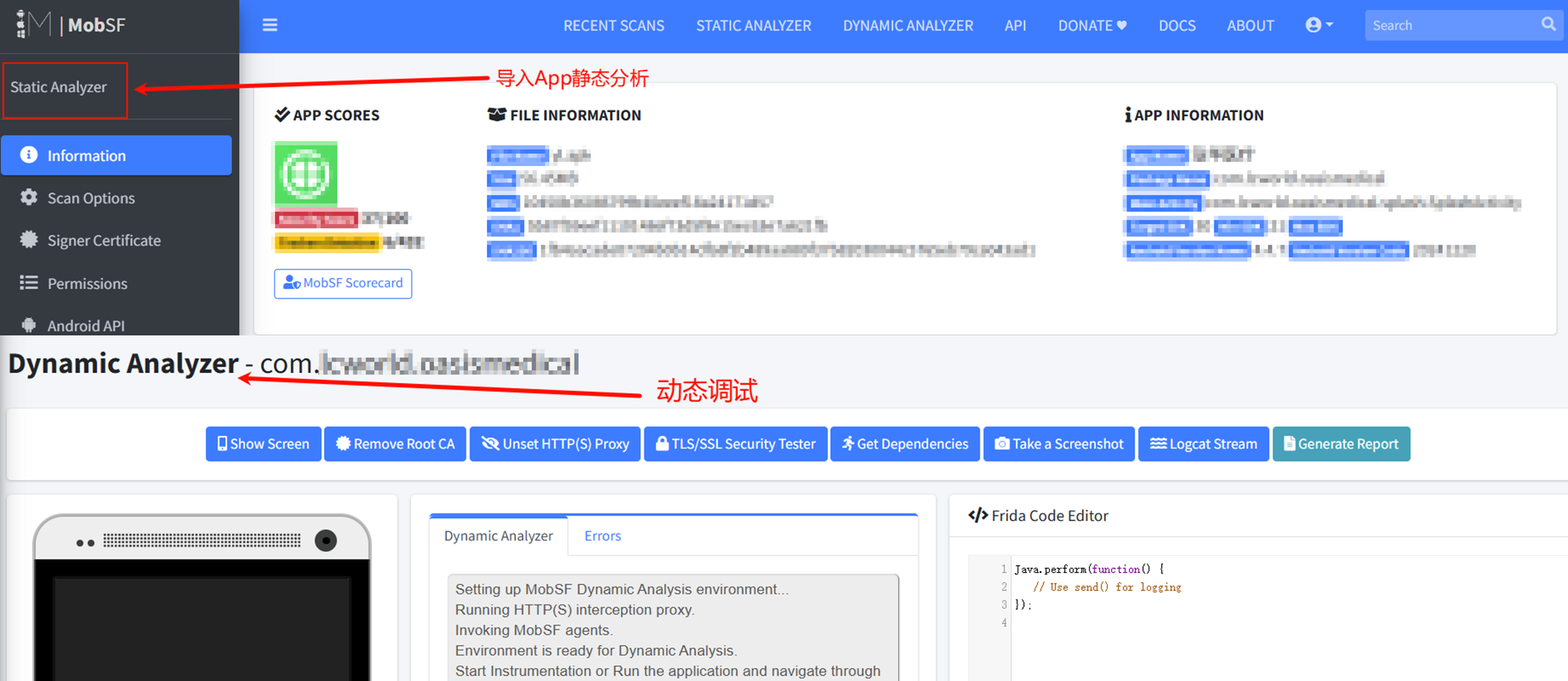Click the Donate heart link
The image size is (1568, 681).
(x=1092, y=25)
